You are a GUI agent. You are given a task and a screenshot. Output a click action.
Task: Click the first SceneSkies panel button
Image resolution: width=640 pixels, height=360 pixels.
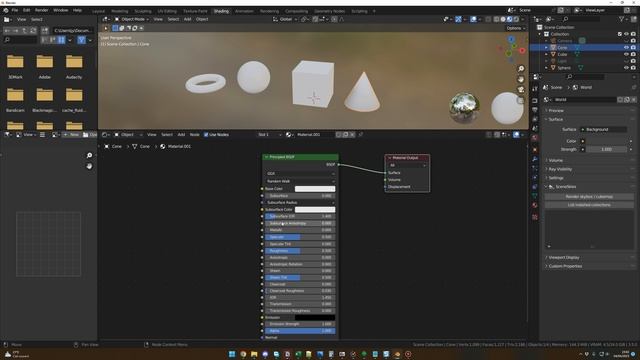589,197
